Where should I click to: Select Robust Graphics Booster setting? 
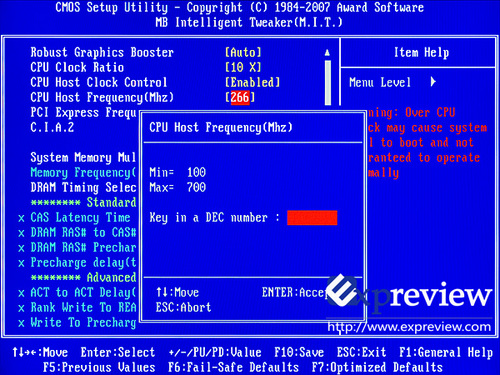coord(102,53)
